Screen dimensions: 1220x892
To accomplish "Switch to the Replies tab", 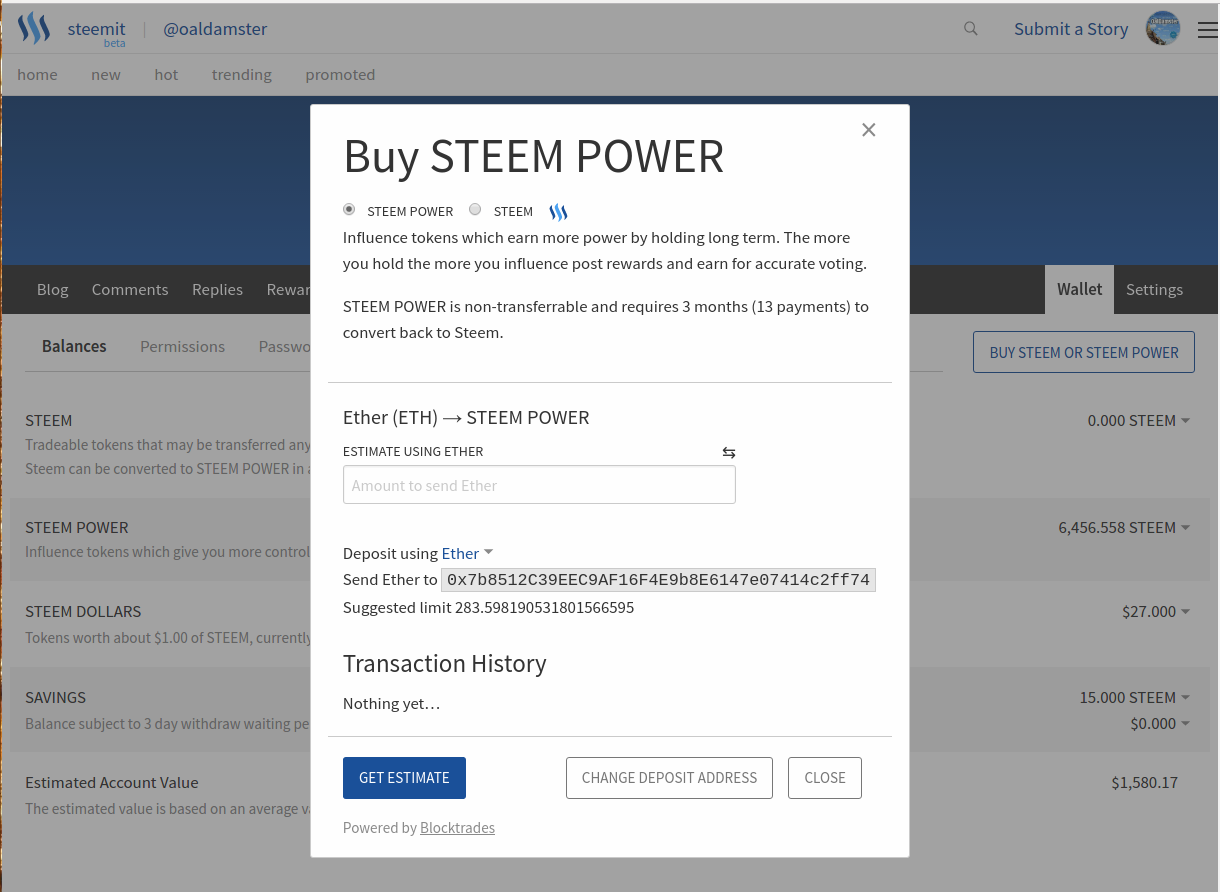I will pyautogui.click(x=217, y=289).
